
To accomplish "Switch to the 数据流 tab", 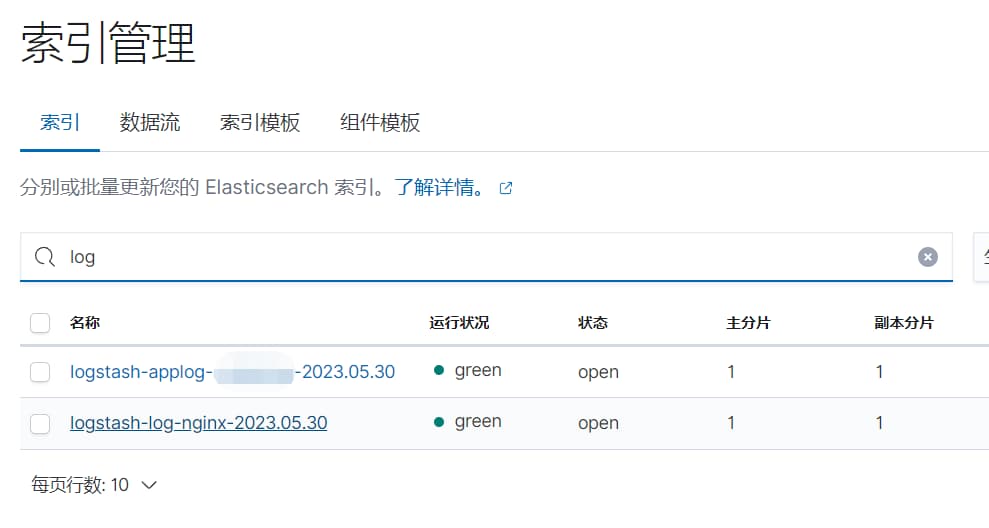I will pos(150,122).
